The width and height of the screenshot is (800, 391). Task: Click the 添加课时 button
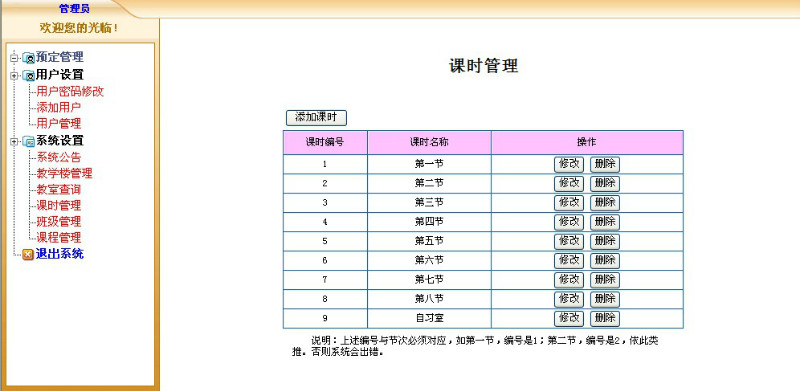coord(316,117)
